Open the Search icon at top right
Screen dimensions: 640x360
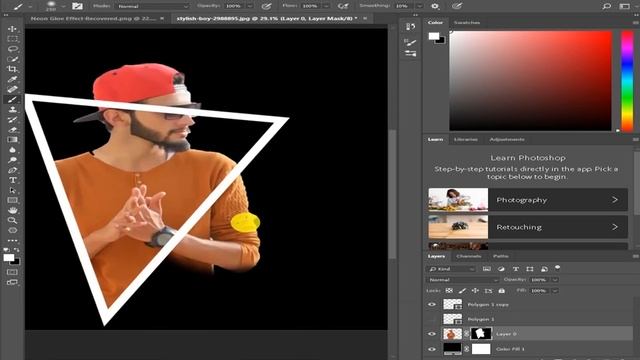pyautogui.click(x=607, y=6)
